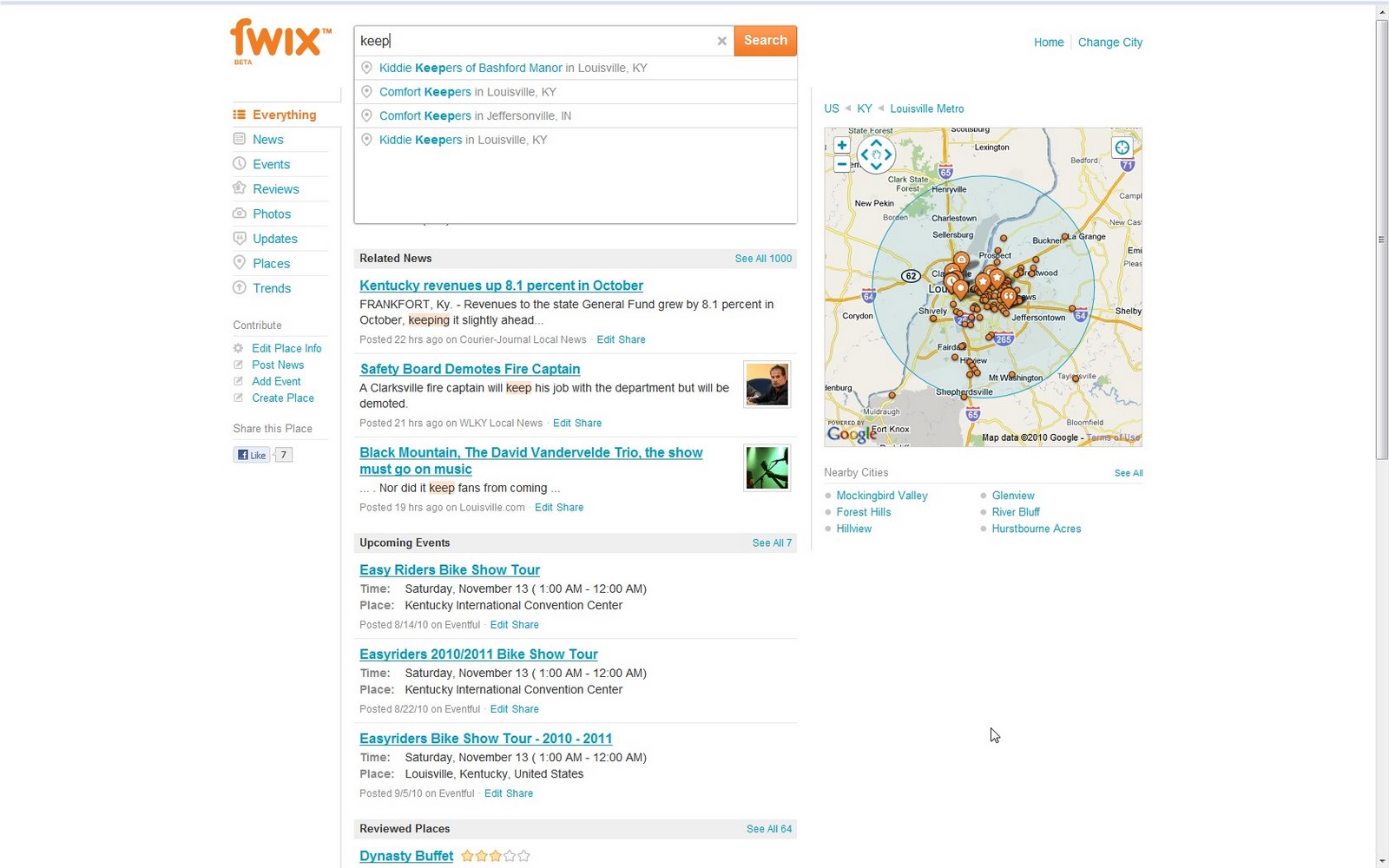See all 1000 related news
The width and height of the screenshot is (1389, 868).
(763, 259)
